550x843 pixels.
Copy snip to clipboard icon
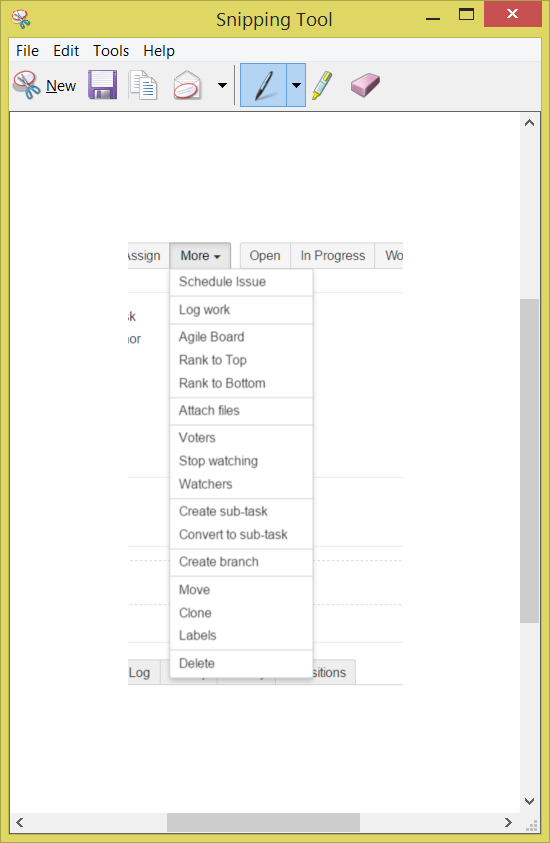pos(144,85)
